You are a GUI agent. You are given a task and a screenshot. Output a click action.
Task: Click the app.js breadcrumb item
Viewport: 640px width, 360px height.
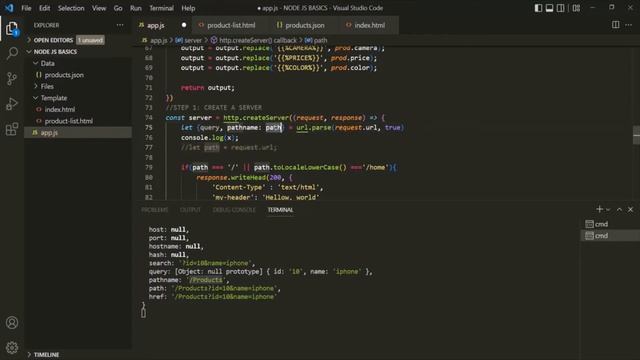point(155,40)
